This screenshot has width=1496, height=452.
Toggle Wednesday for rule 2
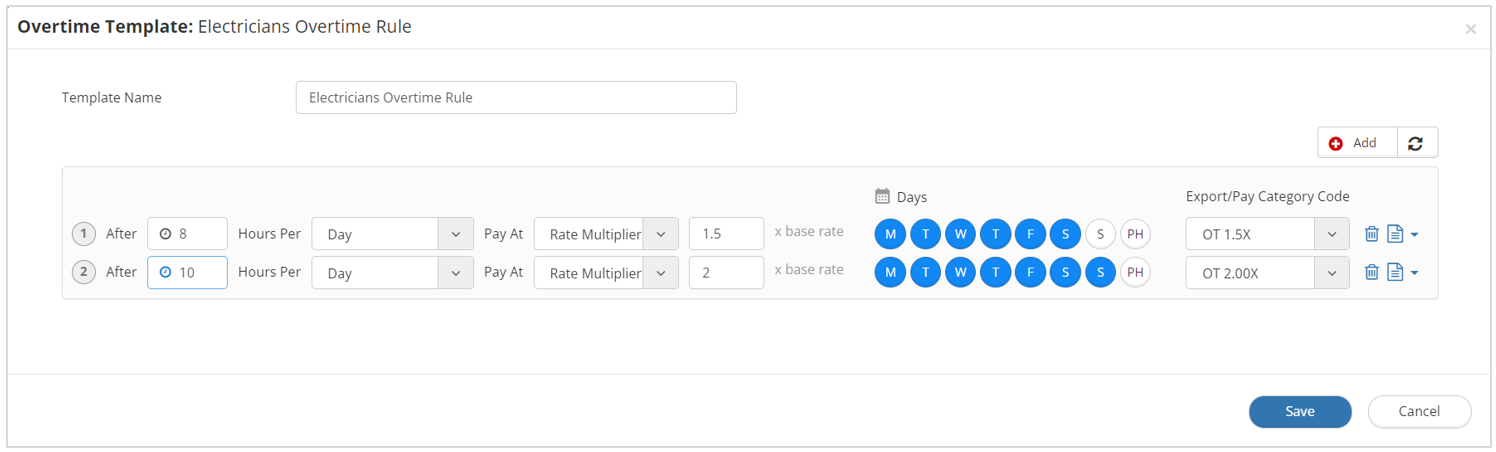tap(960, 272)
